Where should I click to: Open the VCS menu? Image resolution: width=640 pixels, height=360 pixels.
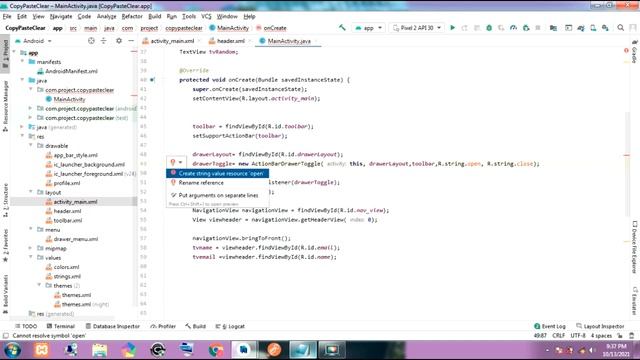(x=206, y=16)
